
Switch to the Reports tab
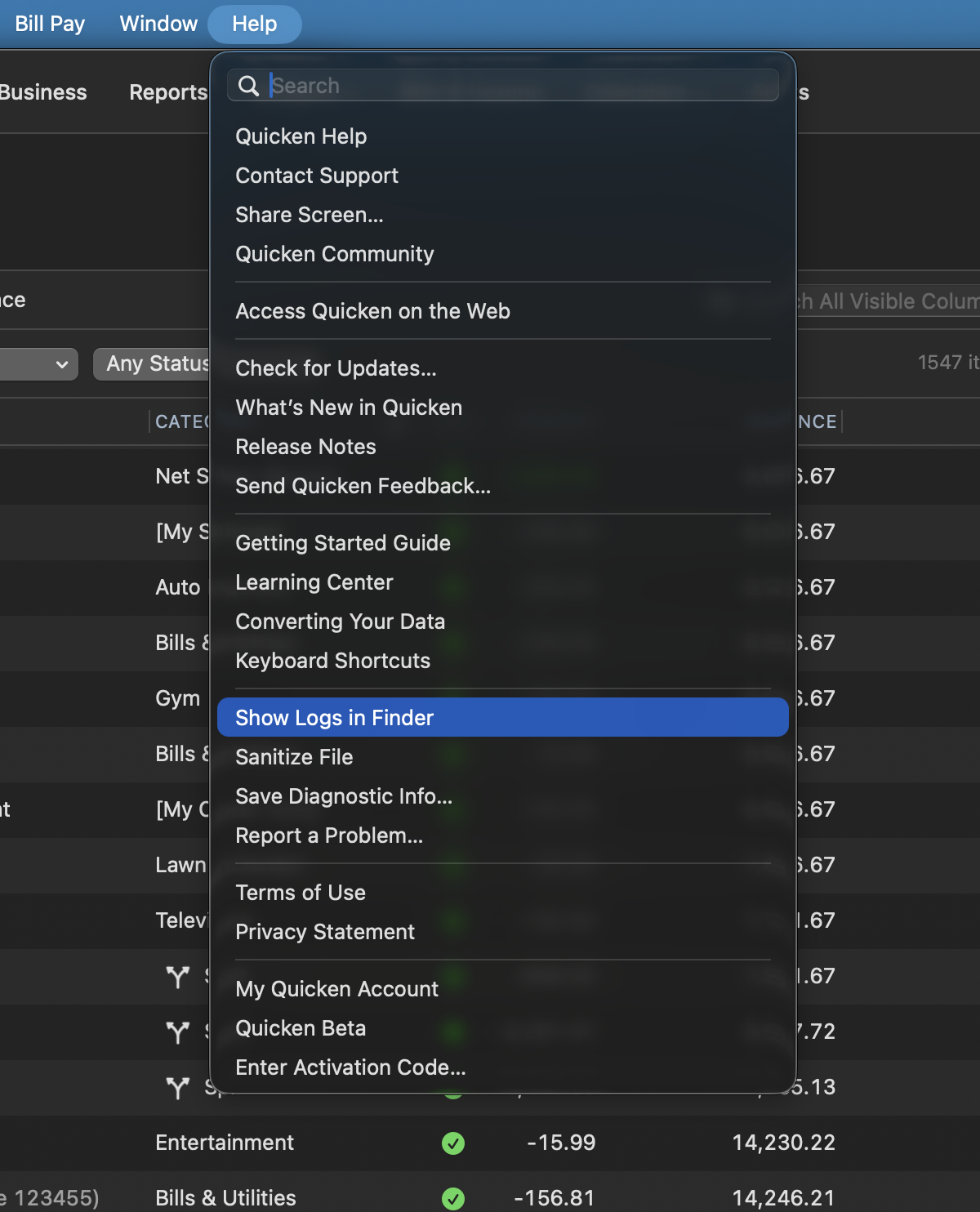168,92
